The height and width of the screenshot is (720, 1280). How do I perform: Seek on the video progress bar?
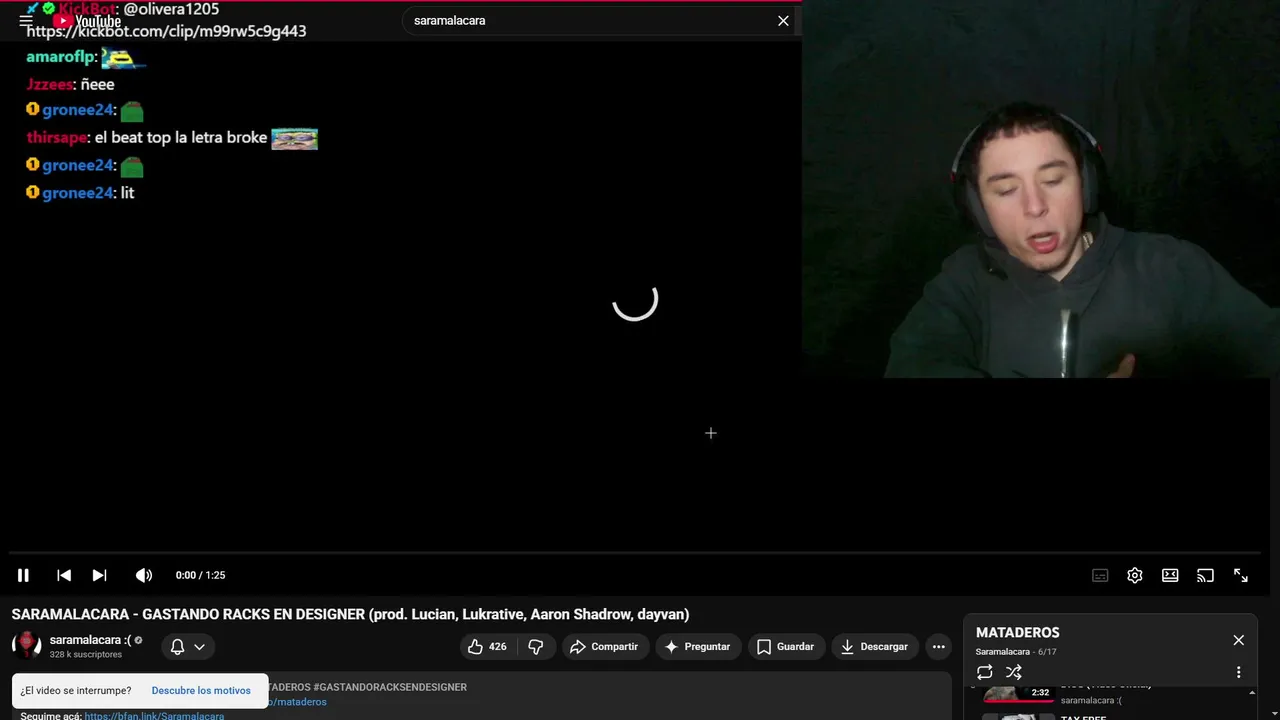(635, 552)
